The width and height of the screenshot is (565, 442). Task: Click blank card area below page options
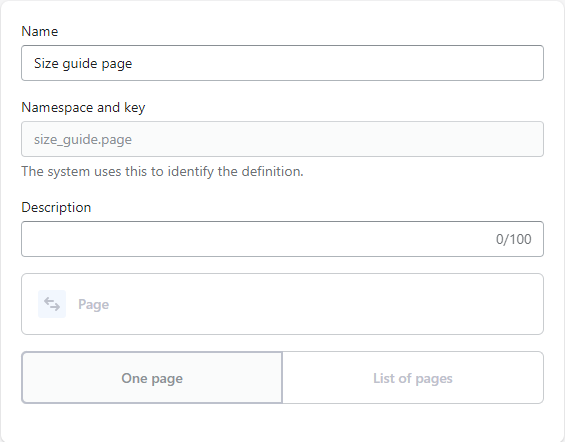282,421
